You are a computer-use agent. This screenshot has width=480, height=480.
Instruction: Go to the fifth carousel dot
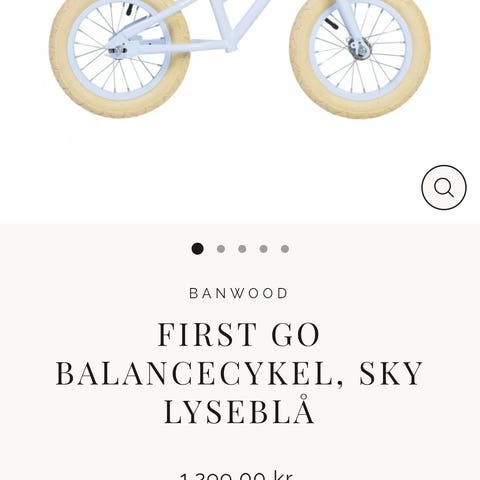[x=285, y=249]
